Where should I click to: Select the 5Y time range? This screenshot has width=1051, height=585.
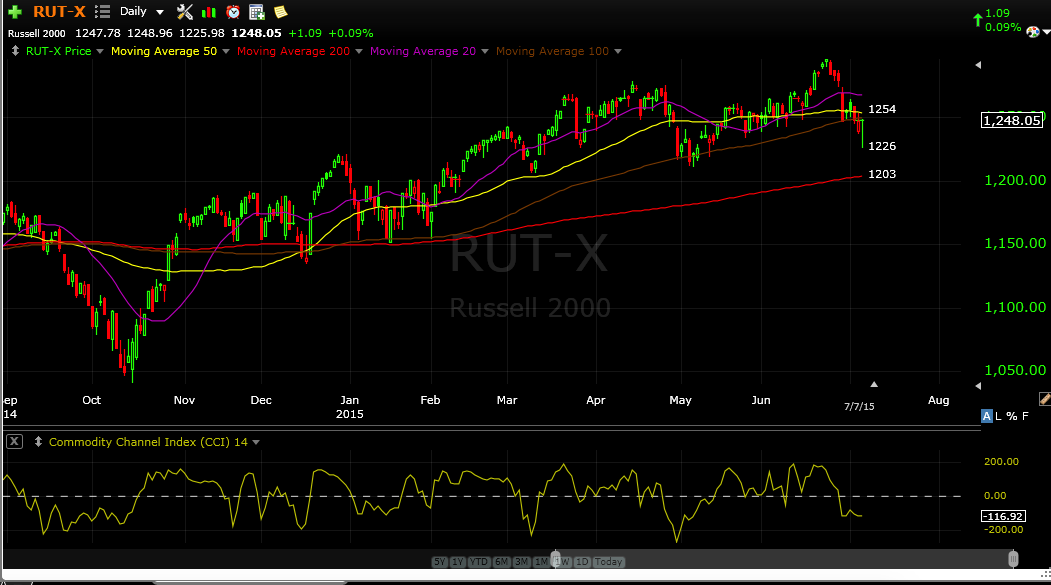point(440,562)
